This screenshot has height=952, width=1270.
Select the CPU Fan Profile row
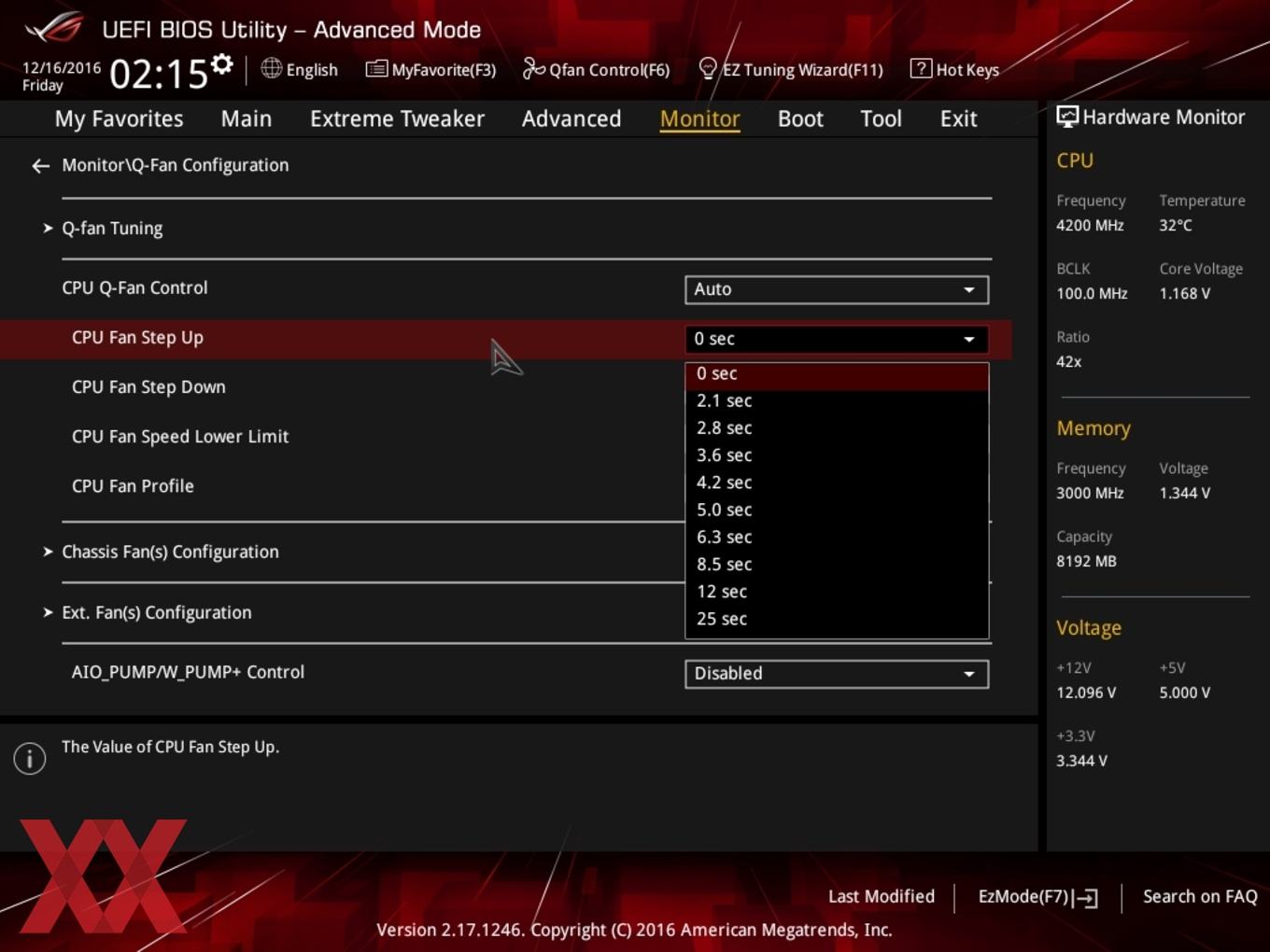click(x=133, y=486)
